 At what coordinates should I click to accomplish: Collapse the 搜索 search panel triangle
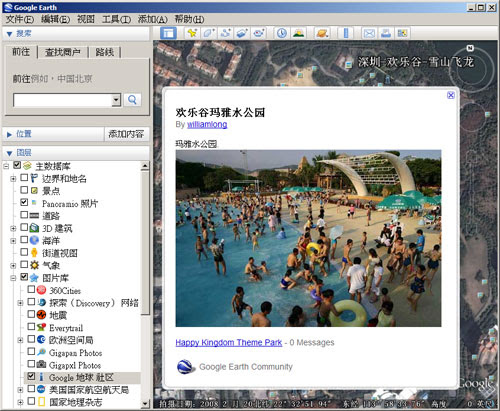pyautogui.click(x=9, y=34)
